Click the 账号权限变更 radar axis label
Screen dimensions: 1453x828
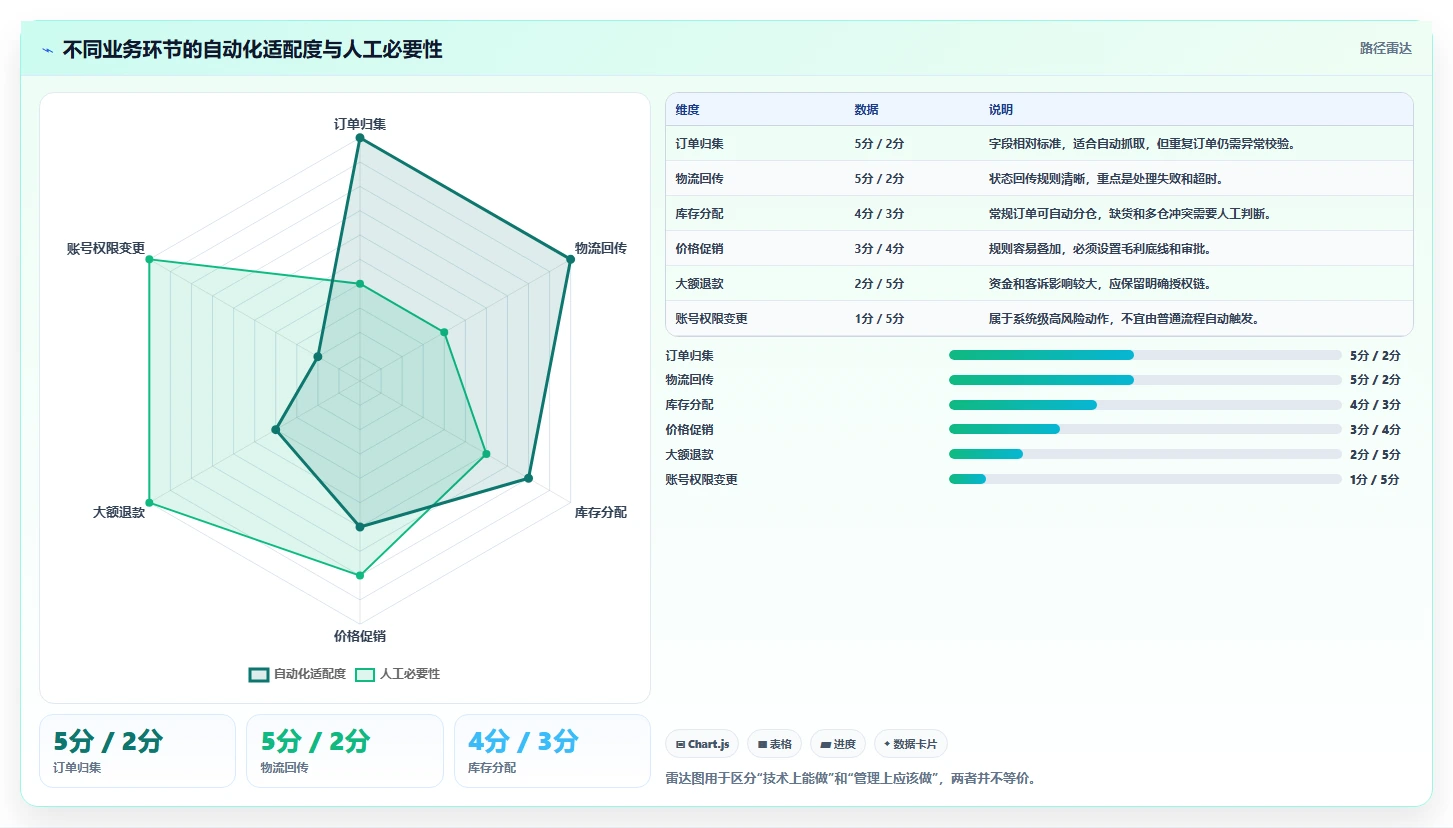coord(106,248)
